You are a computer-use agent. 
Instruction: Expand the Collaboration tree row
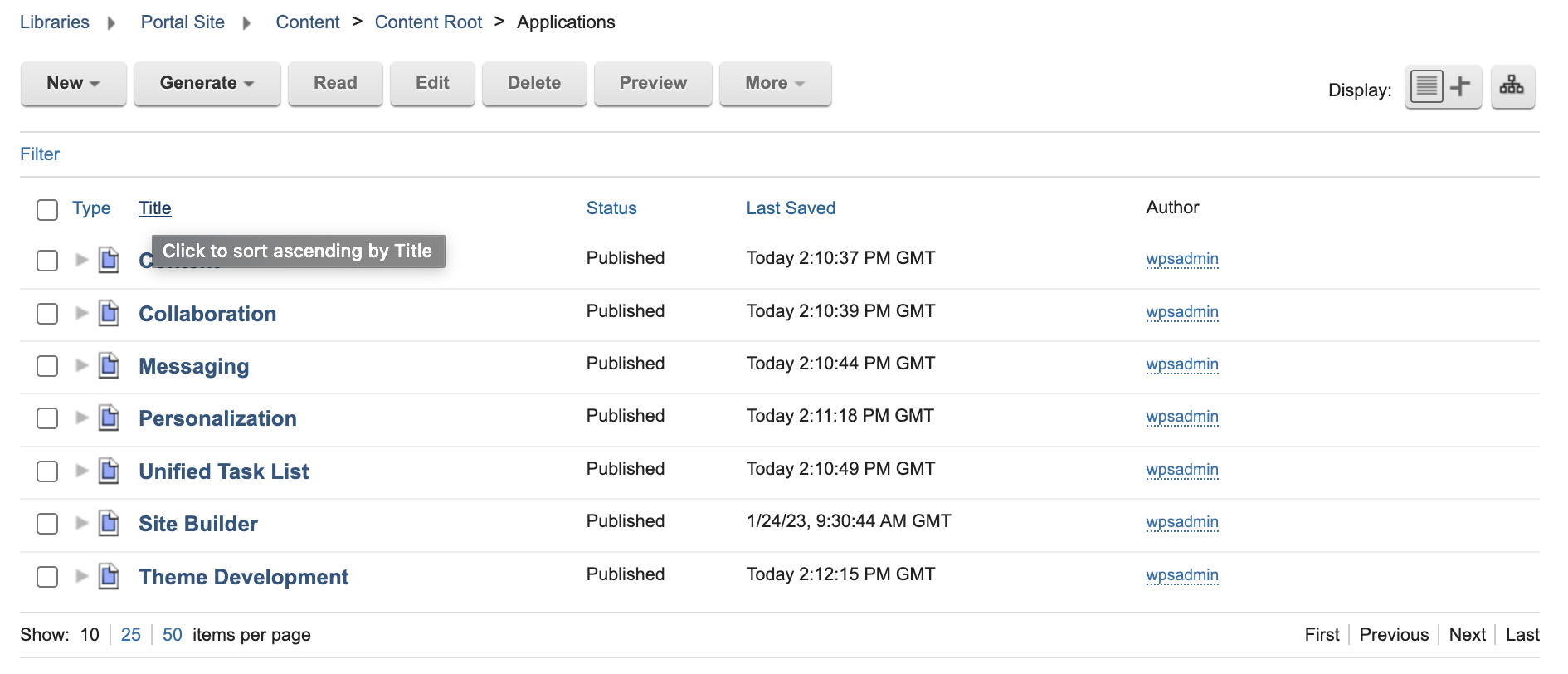coord(81,313)
